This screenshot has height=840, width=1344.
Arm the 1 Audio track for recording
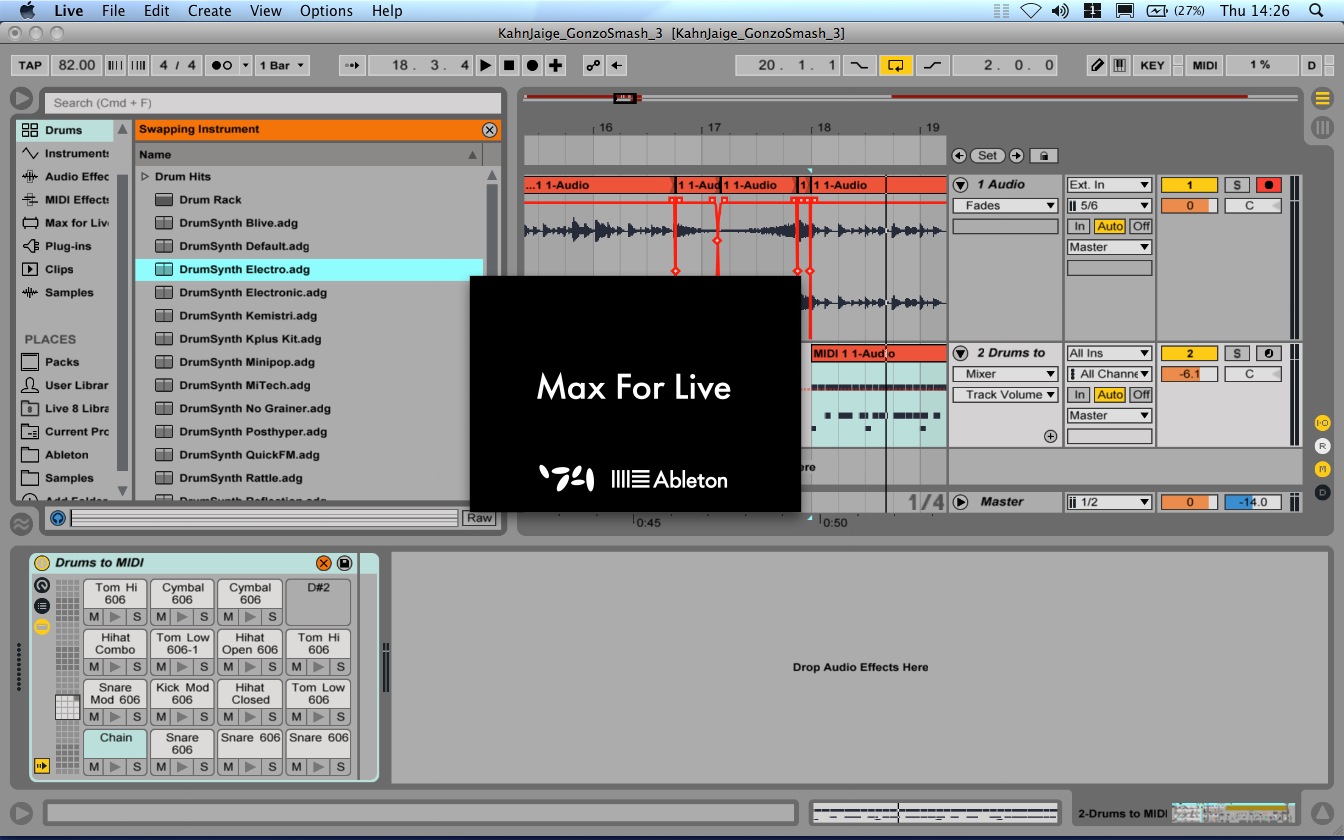[x=1269, y=185]
